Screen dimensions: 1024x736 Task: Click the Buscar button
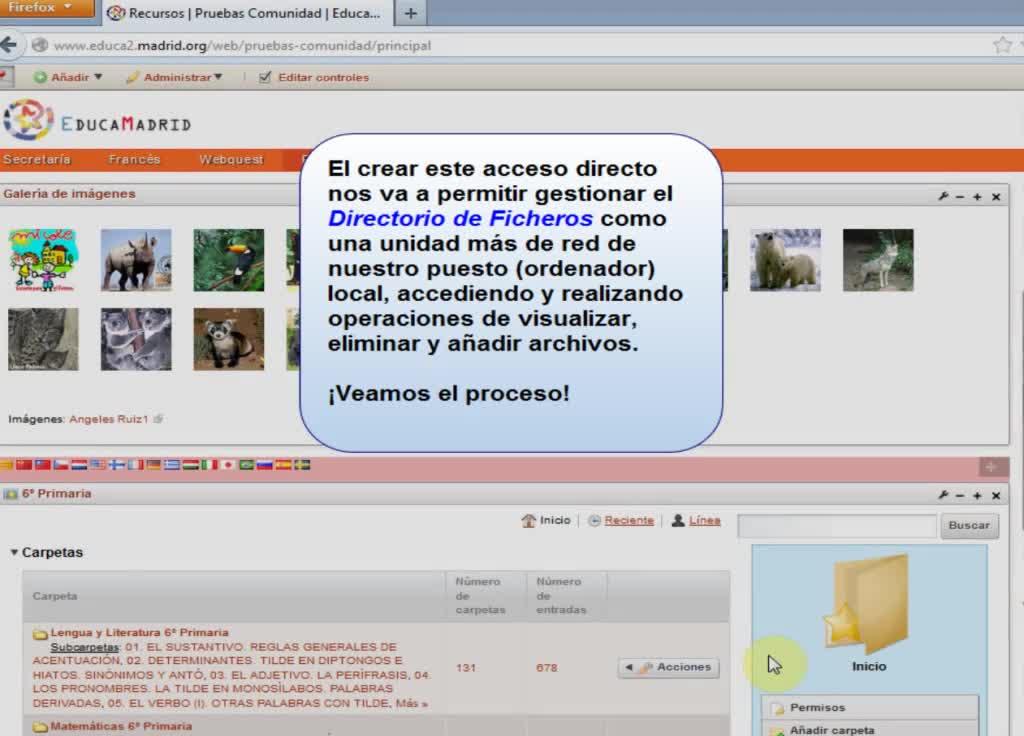(969, 525)
